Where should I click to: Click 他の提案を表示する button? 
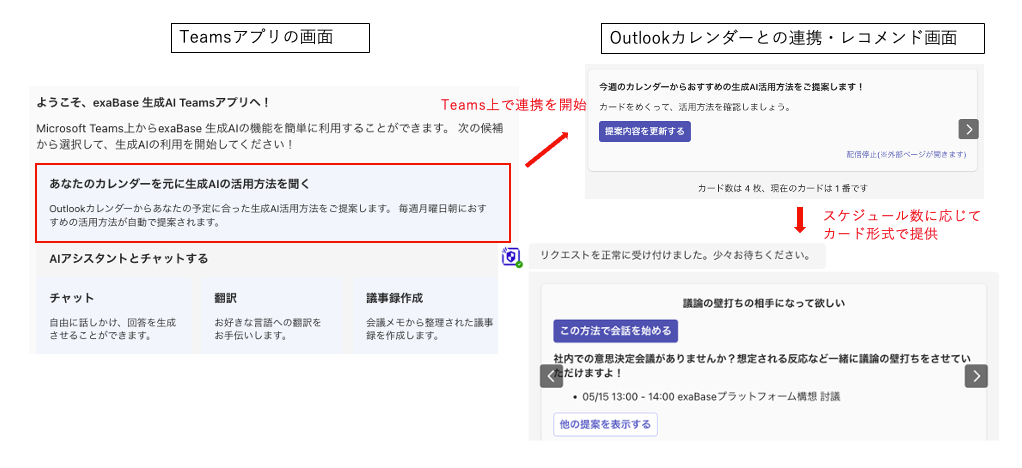605,424
